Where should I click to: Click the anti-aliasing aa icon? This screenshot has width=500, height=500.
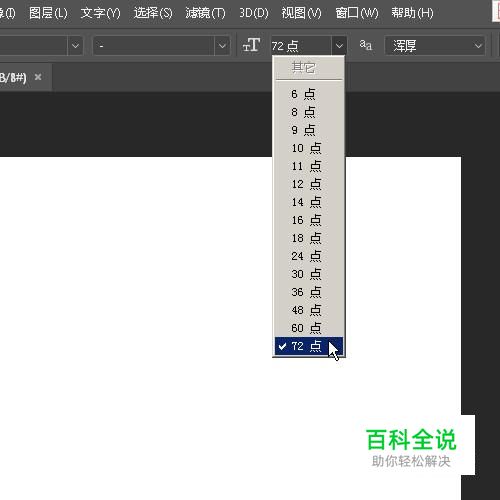pyautogui.click(x=366, y=45)
